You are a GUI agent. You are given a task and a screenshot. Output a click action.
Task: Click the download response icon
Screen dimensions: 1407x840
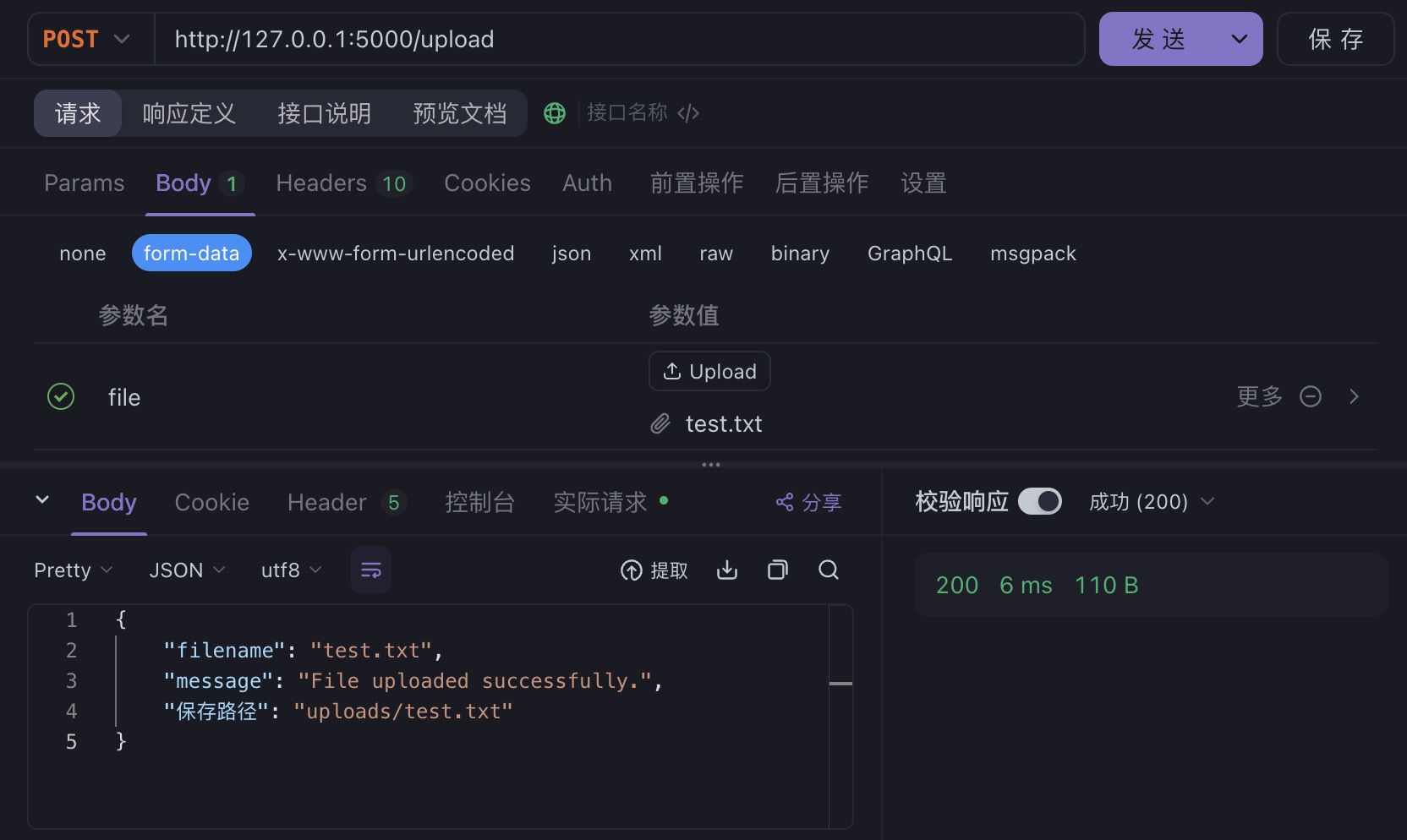(x=727, y=570)
